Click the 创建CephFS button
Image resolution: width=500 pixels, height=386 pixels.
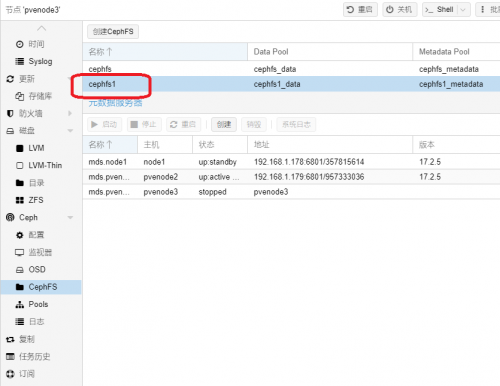point(113,32)
